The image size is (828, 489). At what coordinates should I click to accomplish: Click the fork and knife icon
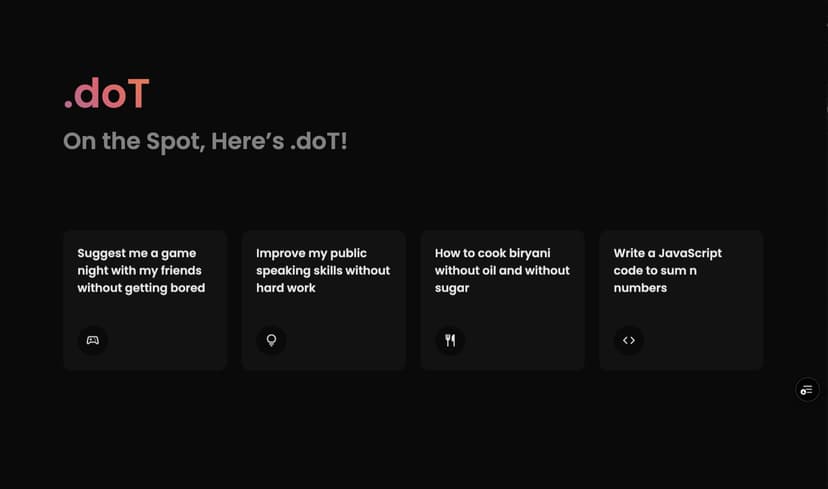coord(450,340)
